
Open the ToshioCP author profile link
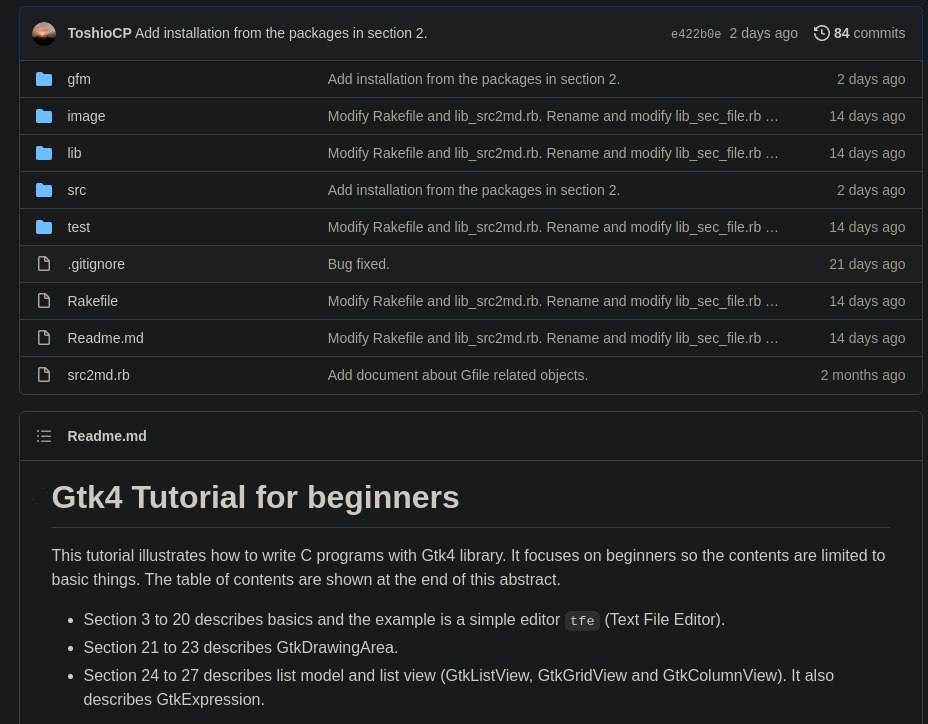click(99, 33)
